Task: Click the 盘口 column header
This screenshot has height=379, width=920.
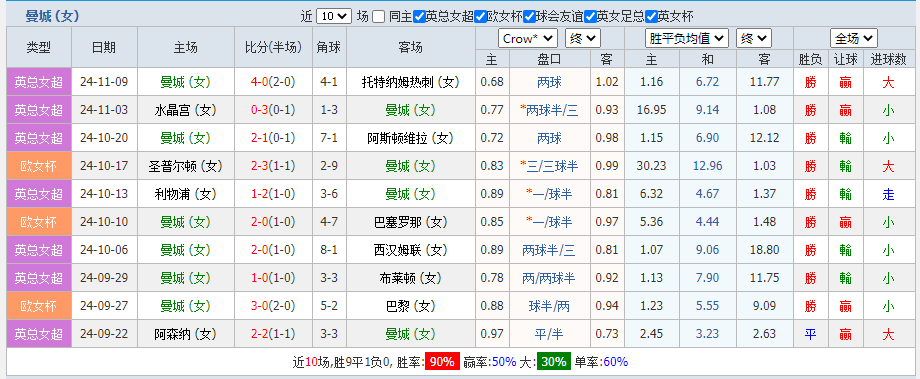Action: (549, 59)
